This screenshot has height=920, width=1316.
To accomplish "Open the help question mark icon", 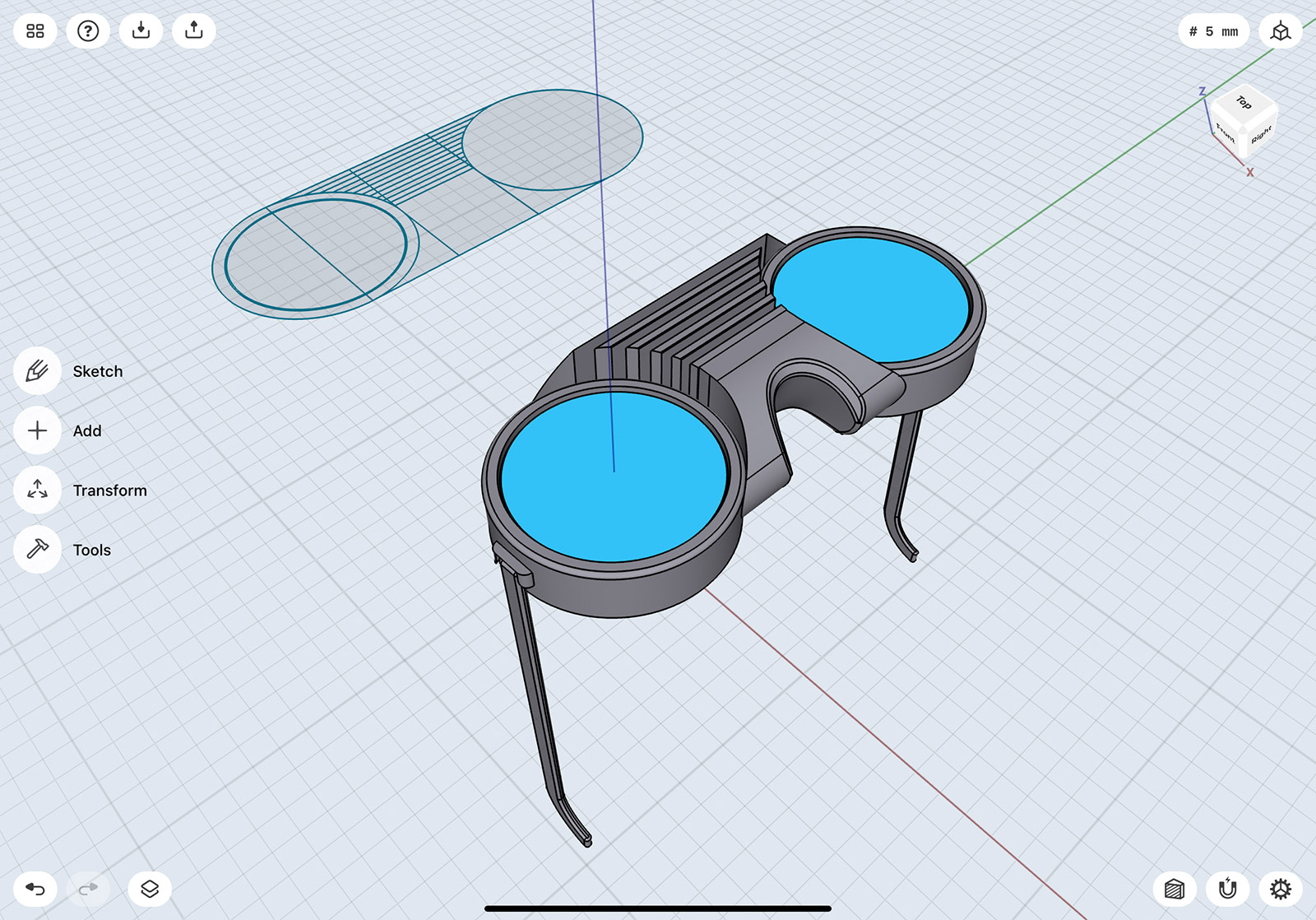I will click(88, 31).
